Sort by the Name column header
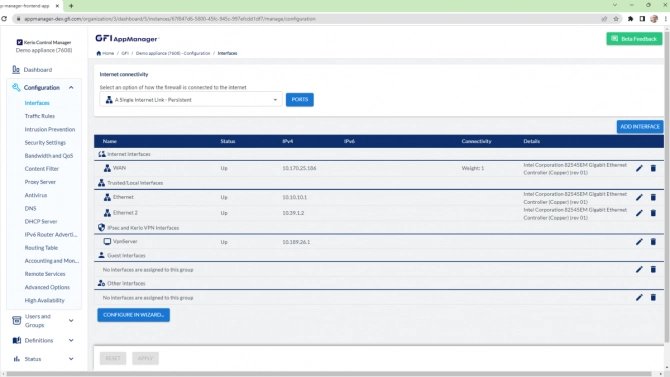Image resolution: width=670 pixels, height=377 pixels. click(x=109, y=141)
